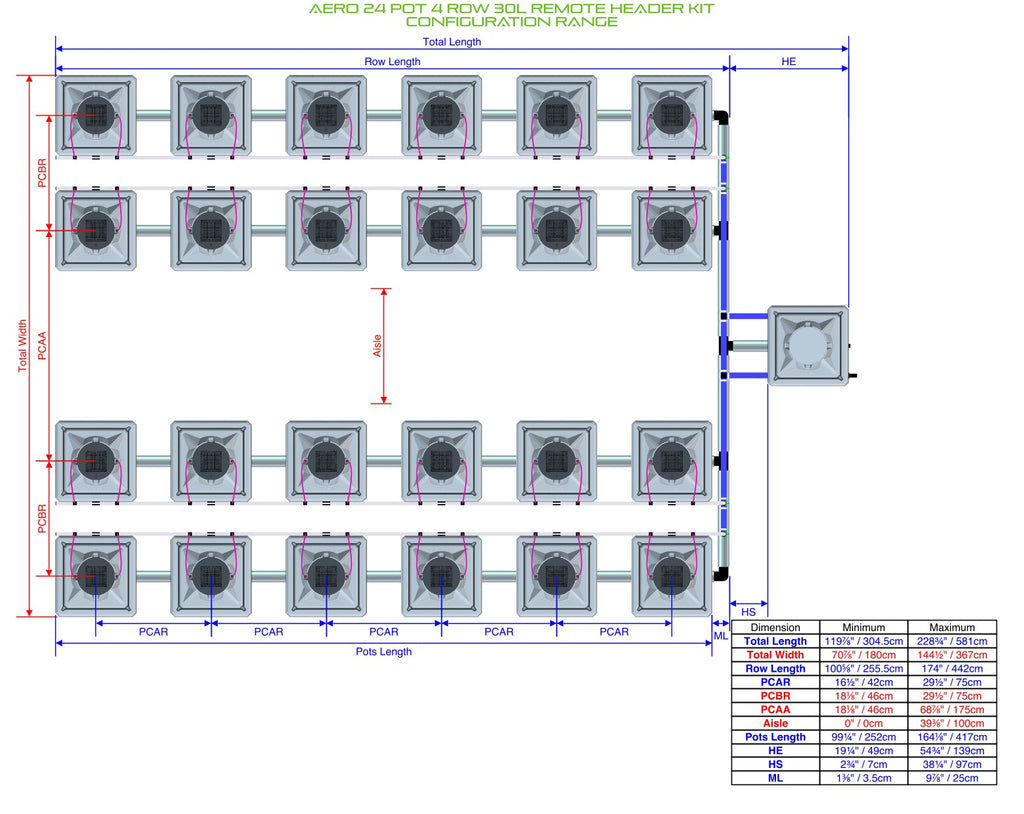Click the 'HS' label on the diagram near the header tank

tap(748, 612)
